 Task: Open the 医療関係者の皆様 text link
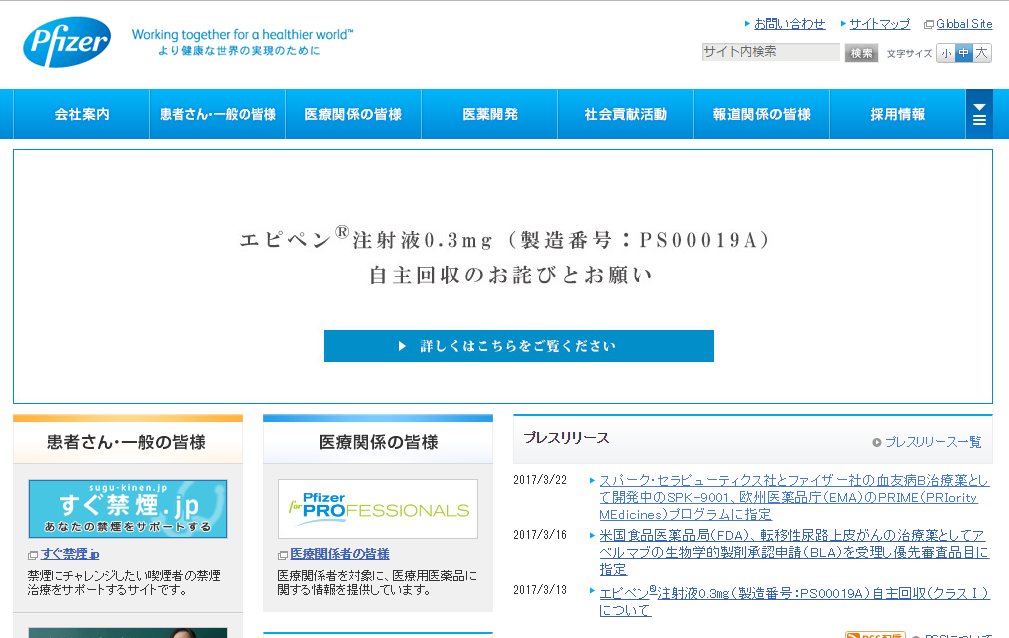point(340,554)
